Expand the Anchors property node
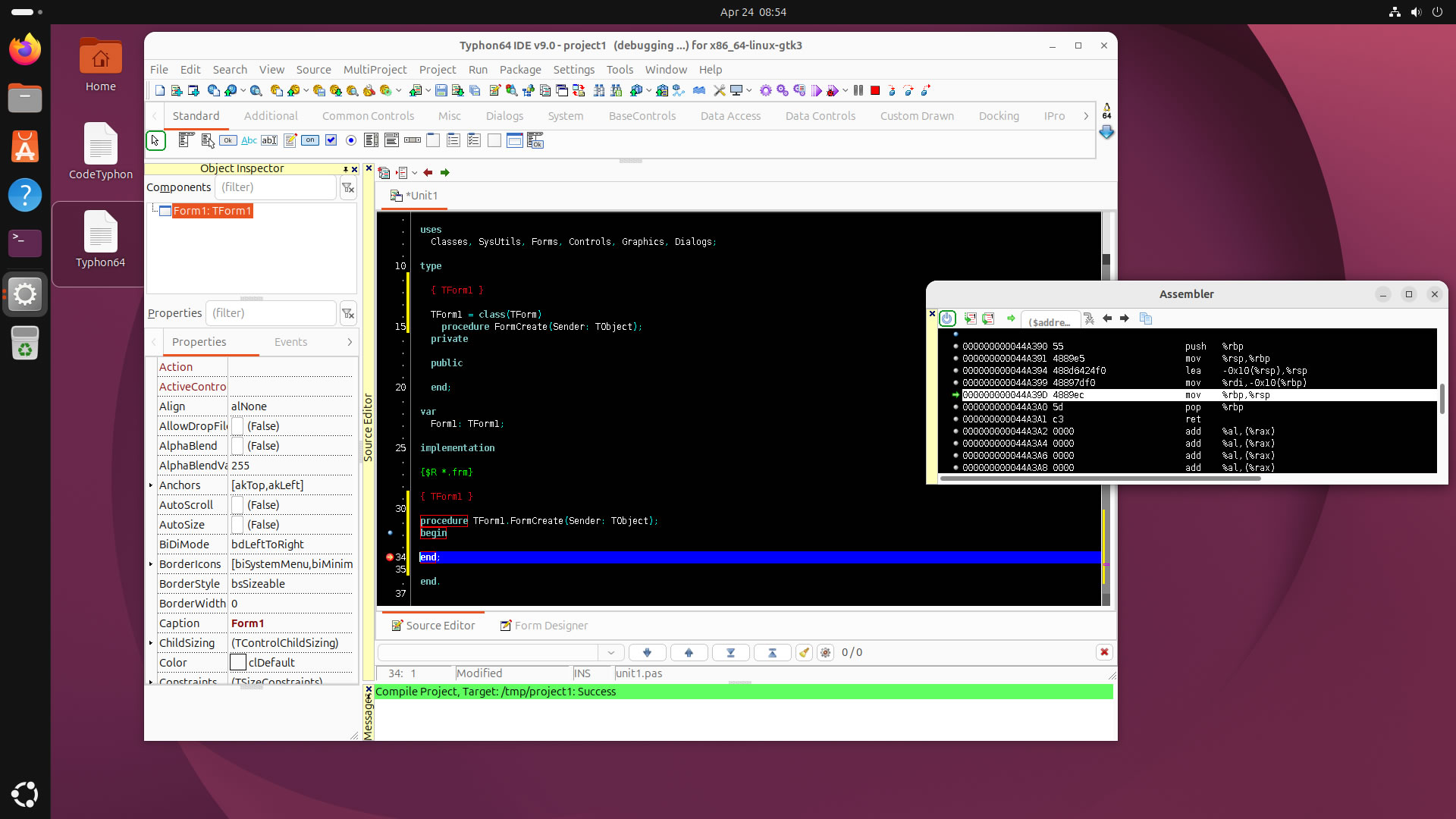The image size is (1456, 819). click(x=151, y=485)
